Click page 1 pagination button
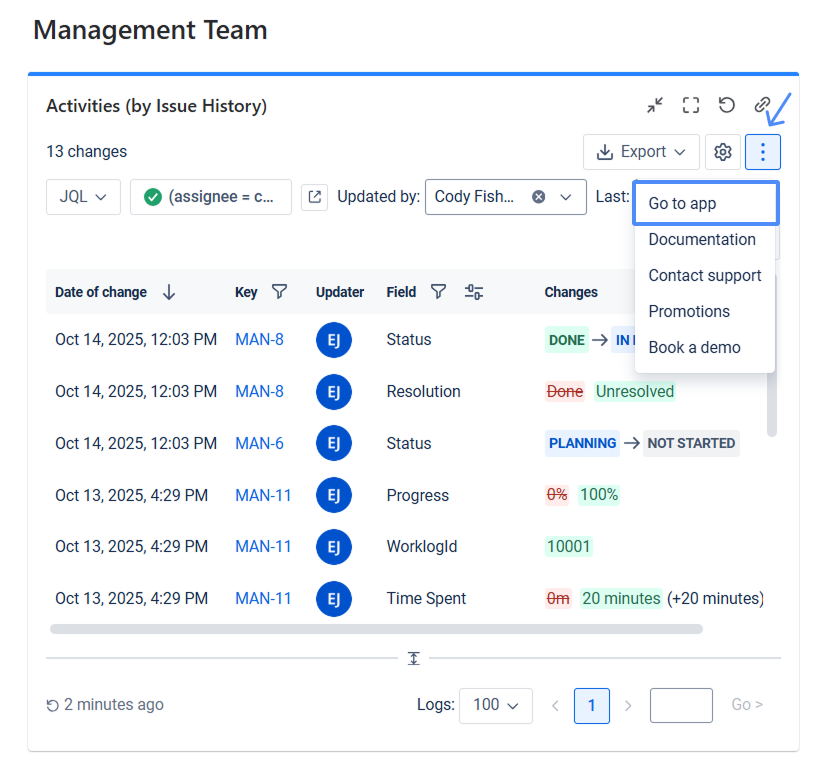Screen dimensions: 816x769 (x=591, y=705)
